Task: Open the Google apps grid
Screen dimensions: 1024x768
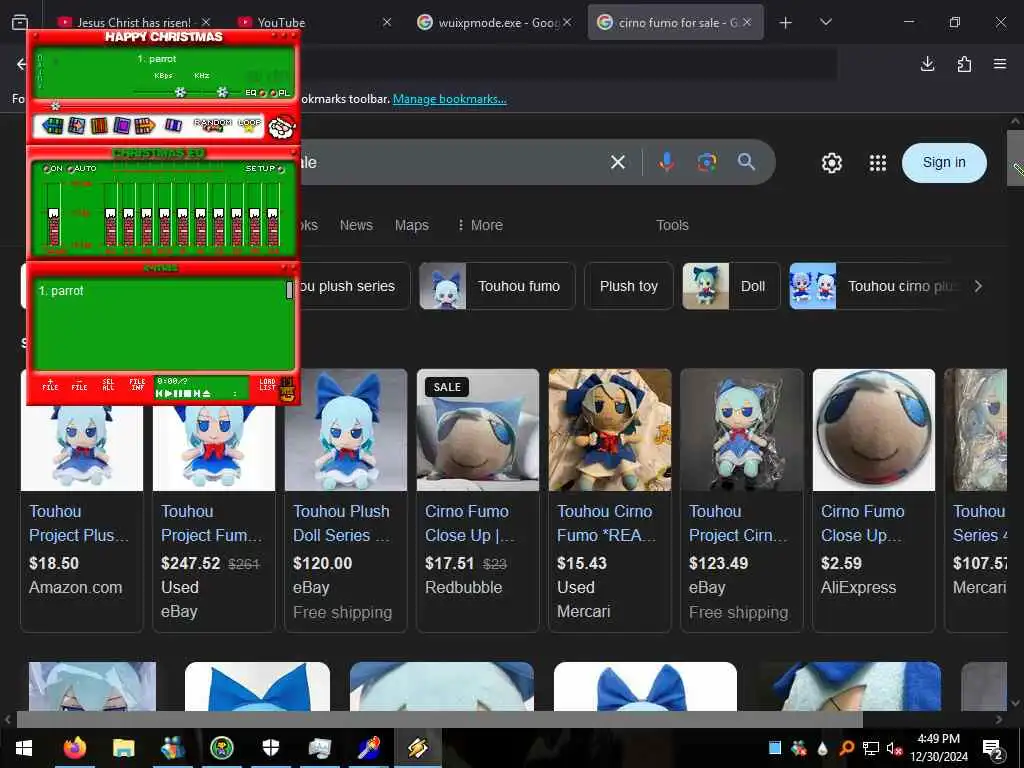Action: coord(878,163)
